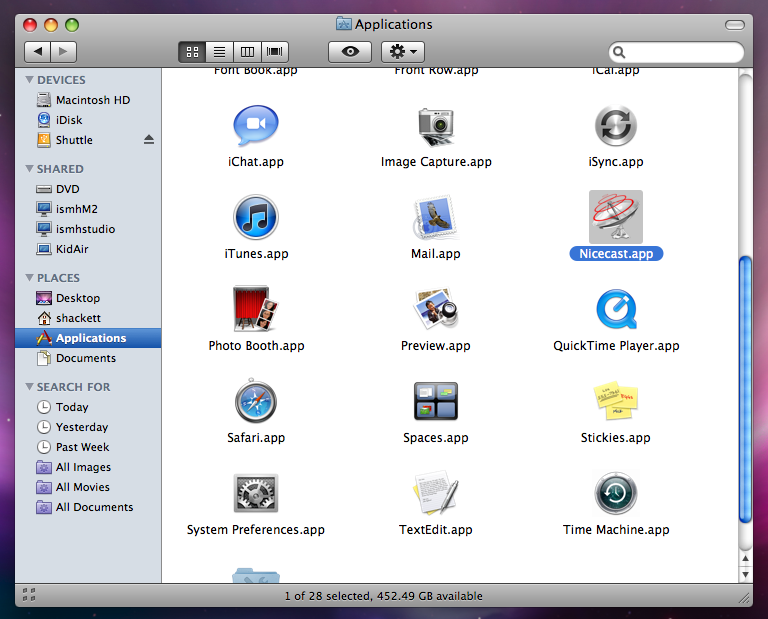This screenshot has width=768, height=619.
Task: Select the Safari.app compass icon
Action: (256, 401)
